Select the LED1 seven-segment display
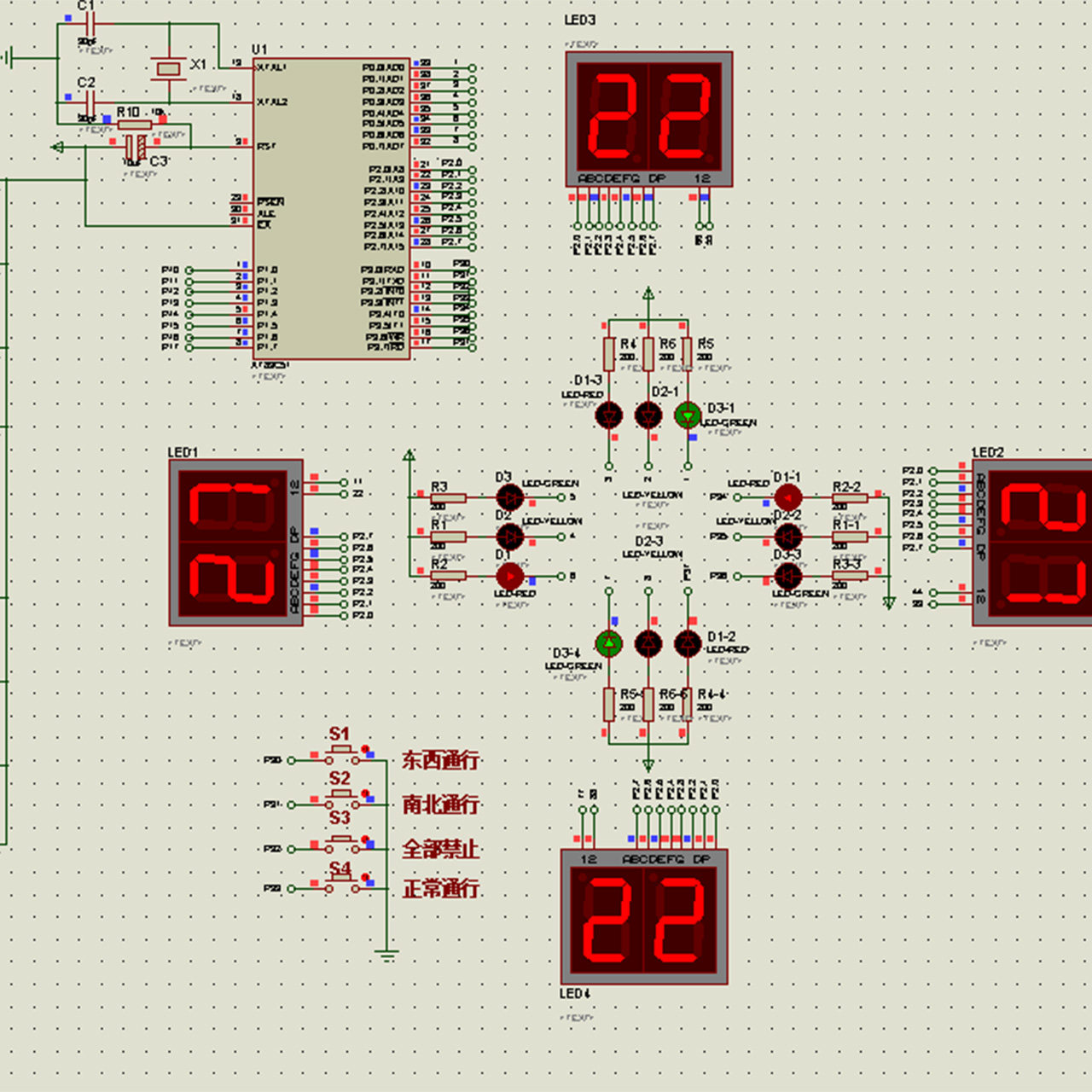The image size is (1092, 1092). point(236,543)
